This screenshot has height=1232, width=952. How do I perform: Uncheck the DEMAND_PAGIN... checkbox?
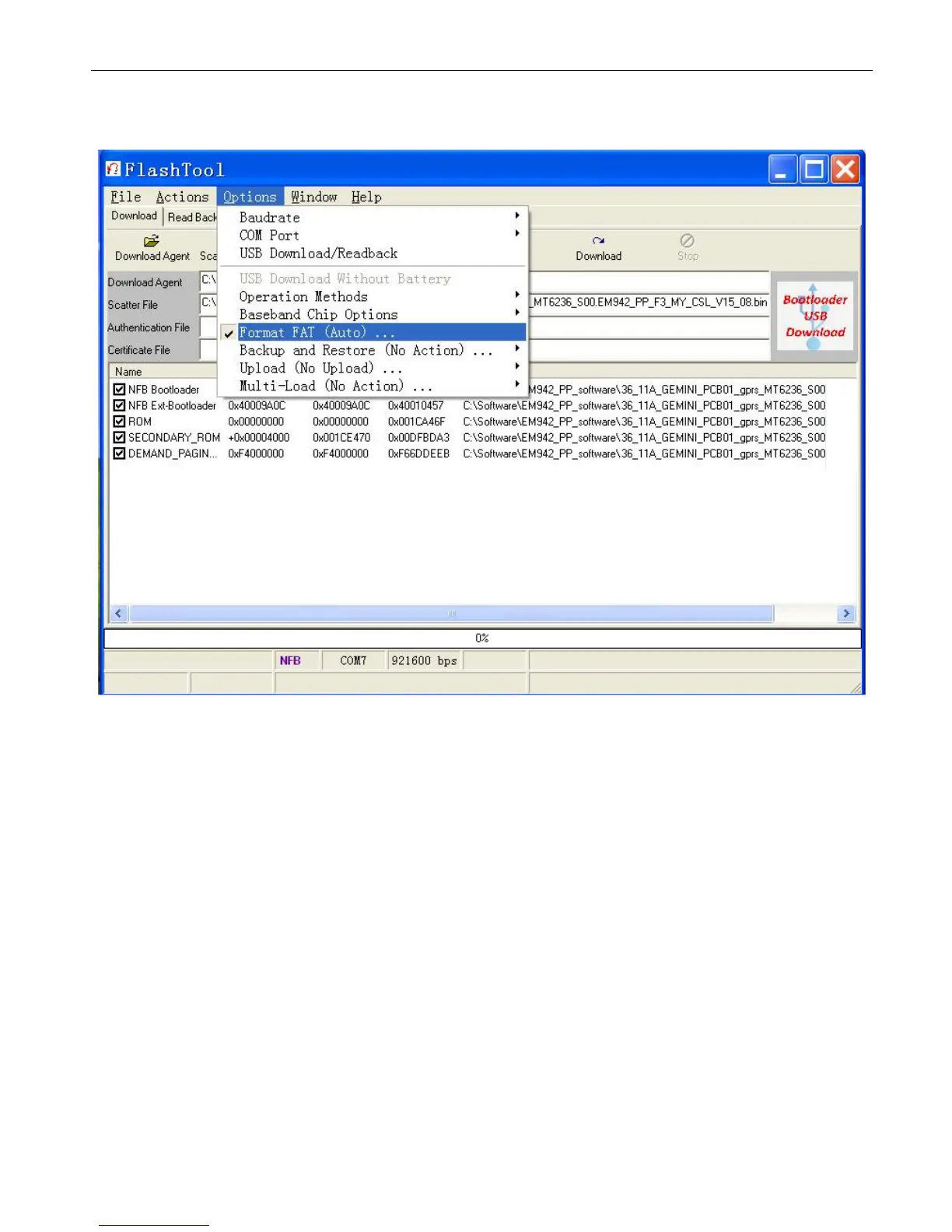[119, 453]
